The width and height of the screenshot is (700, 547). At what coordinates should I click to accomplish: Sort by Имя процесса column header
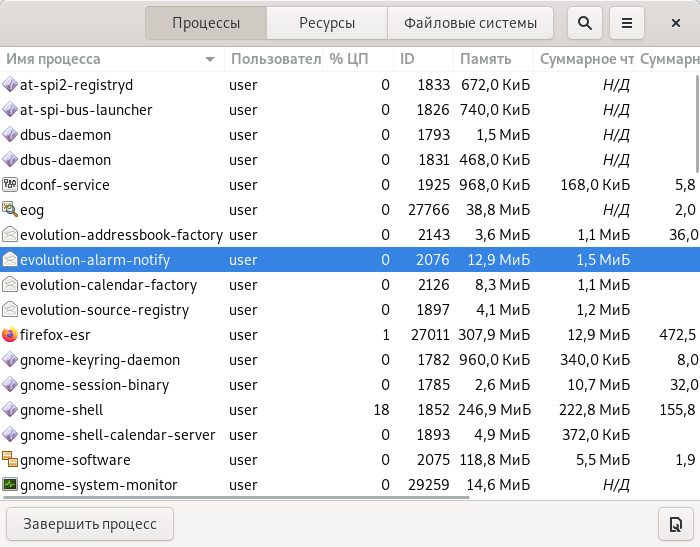pos(110,59)
